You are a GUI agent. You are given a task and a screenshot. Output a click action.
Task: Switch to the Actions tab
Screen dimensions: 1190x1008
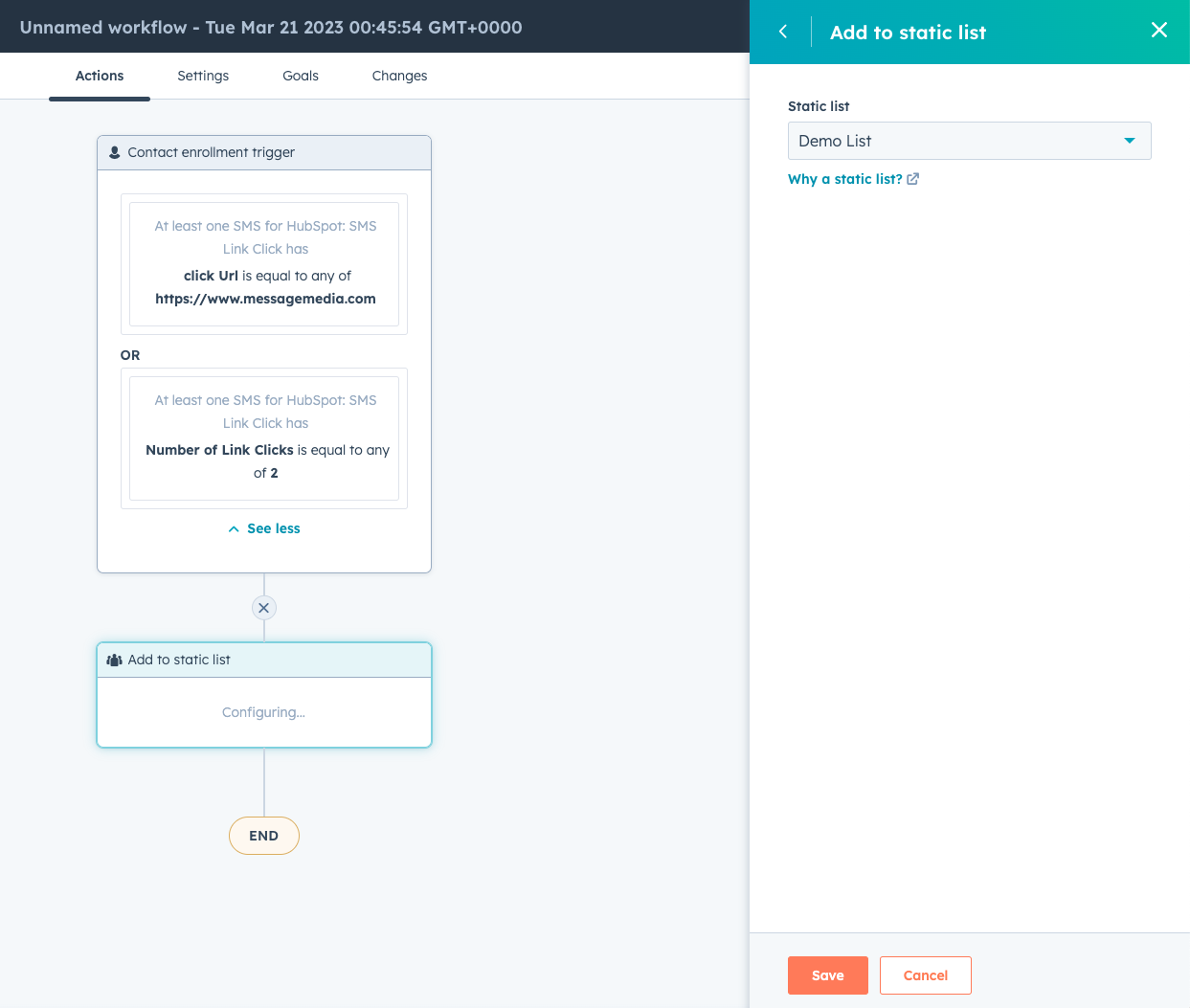tap(100, 76)
